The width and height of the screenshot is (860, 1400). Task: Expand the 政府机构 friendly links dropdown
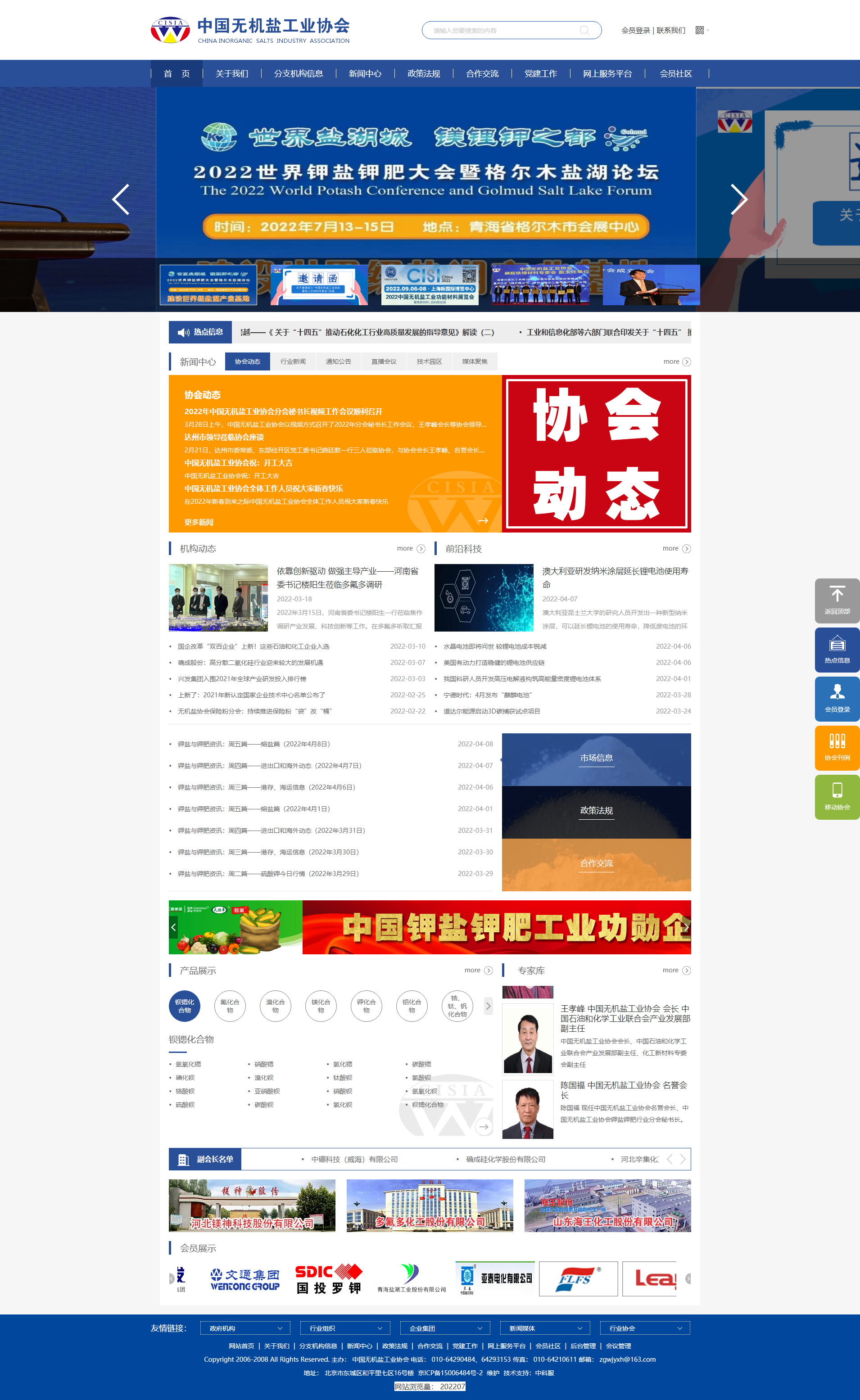coord(245,1328)
